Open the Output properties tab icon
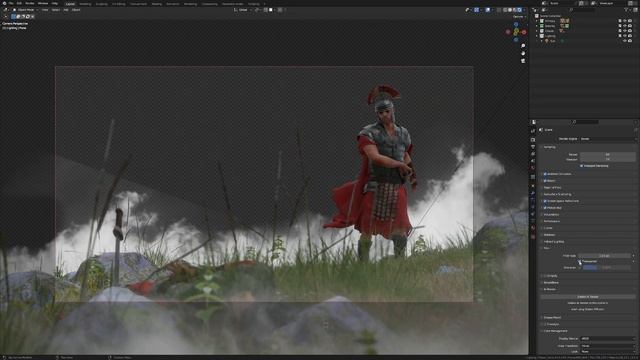640x360 pixels. (x=533, y=147)
